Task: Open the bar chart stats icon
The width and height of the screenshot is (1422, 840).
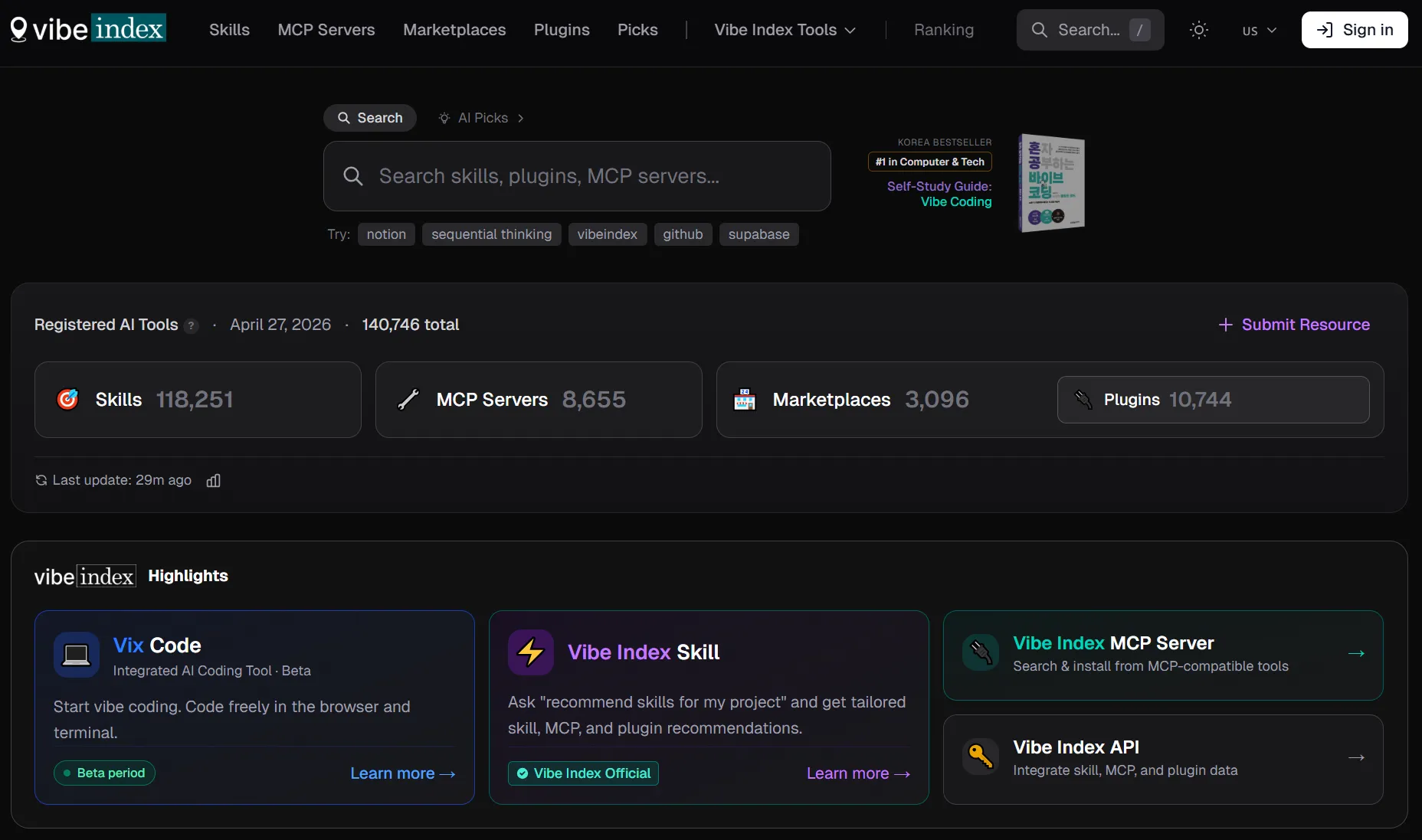Action: coord(214,480)
